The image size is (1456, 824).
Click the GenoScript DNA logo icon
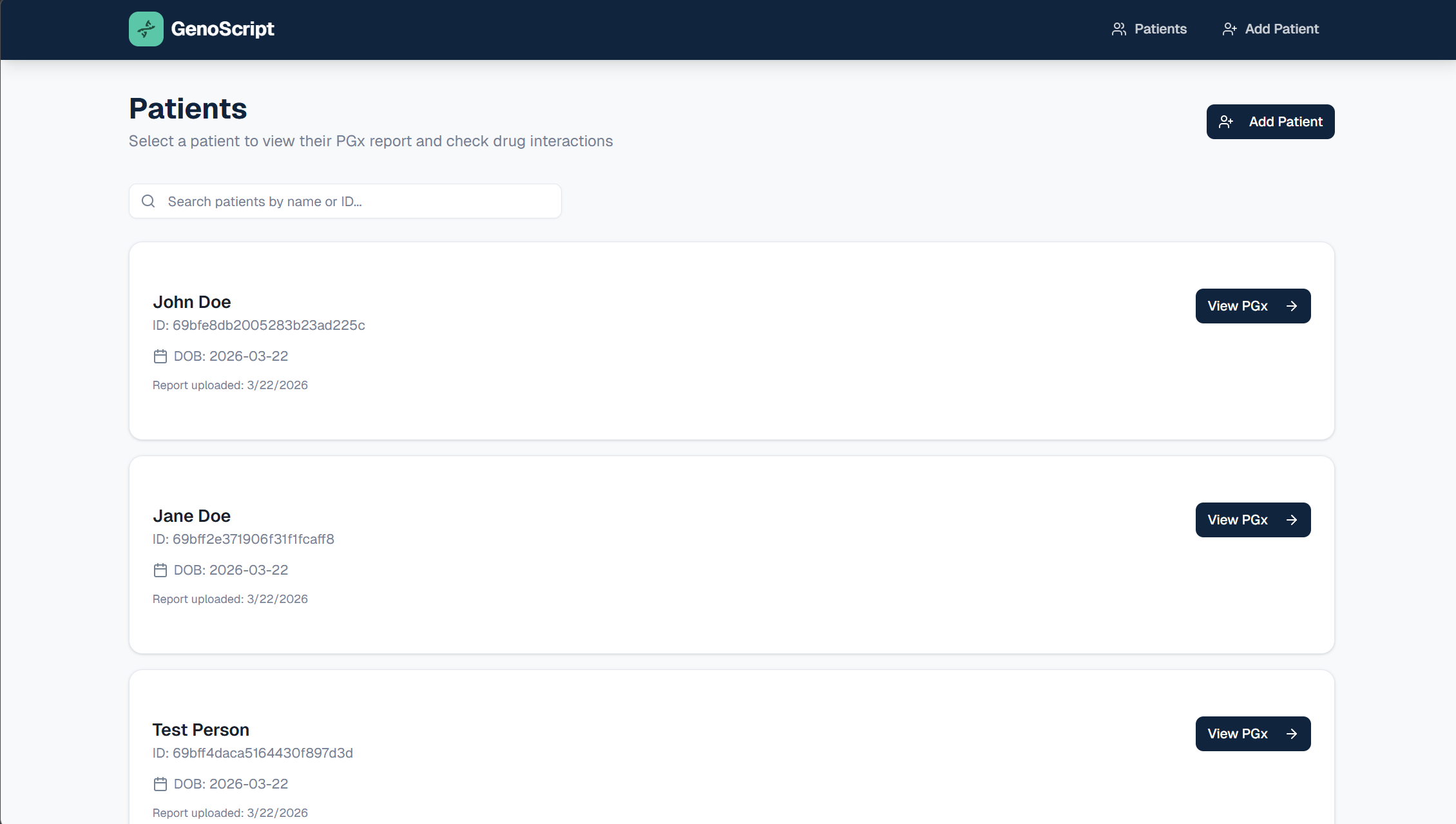(146, 29)
